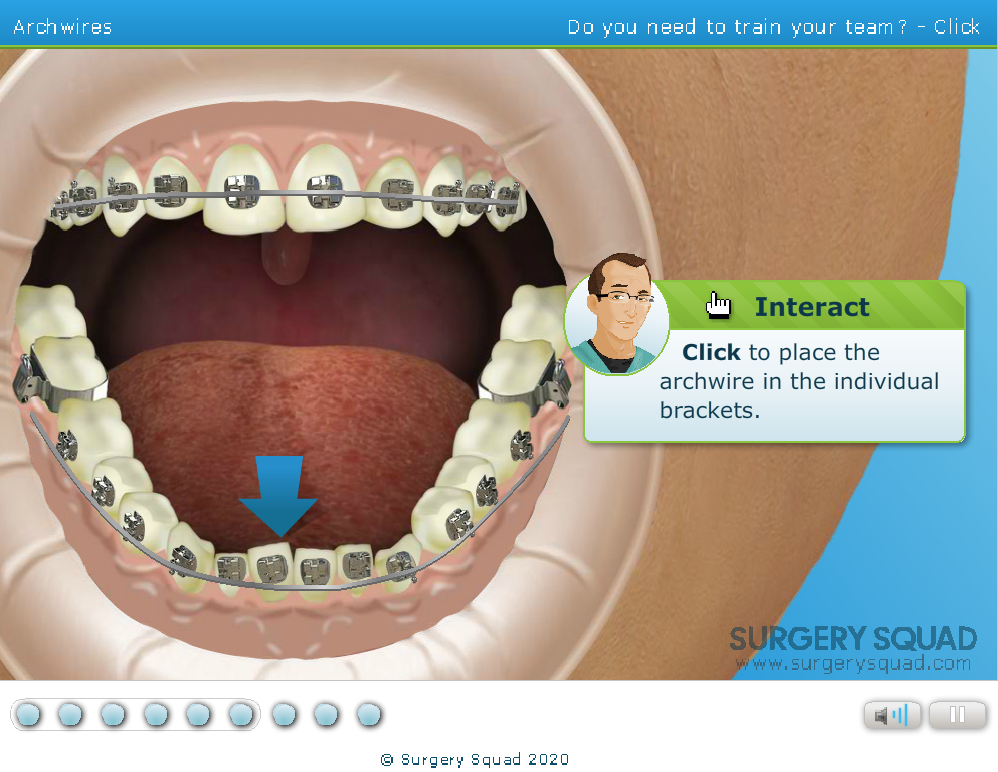The width and height of the screenshot is (998, 772).
Task: Jump to second progress step dot
Action: 70,714
